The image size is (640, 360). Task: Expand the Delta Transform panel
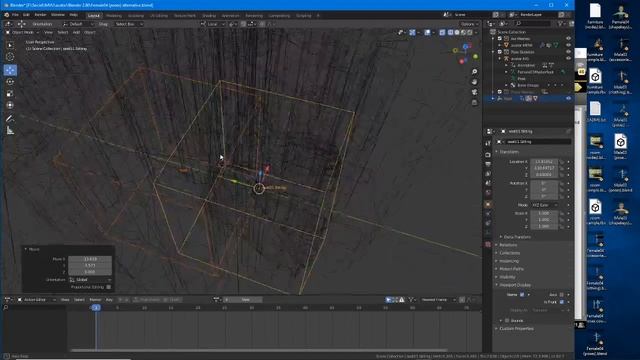[517, 237]
